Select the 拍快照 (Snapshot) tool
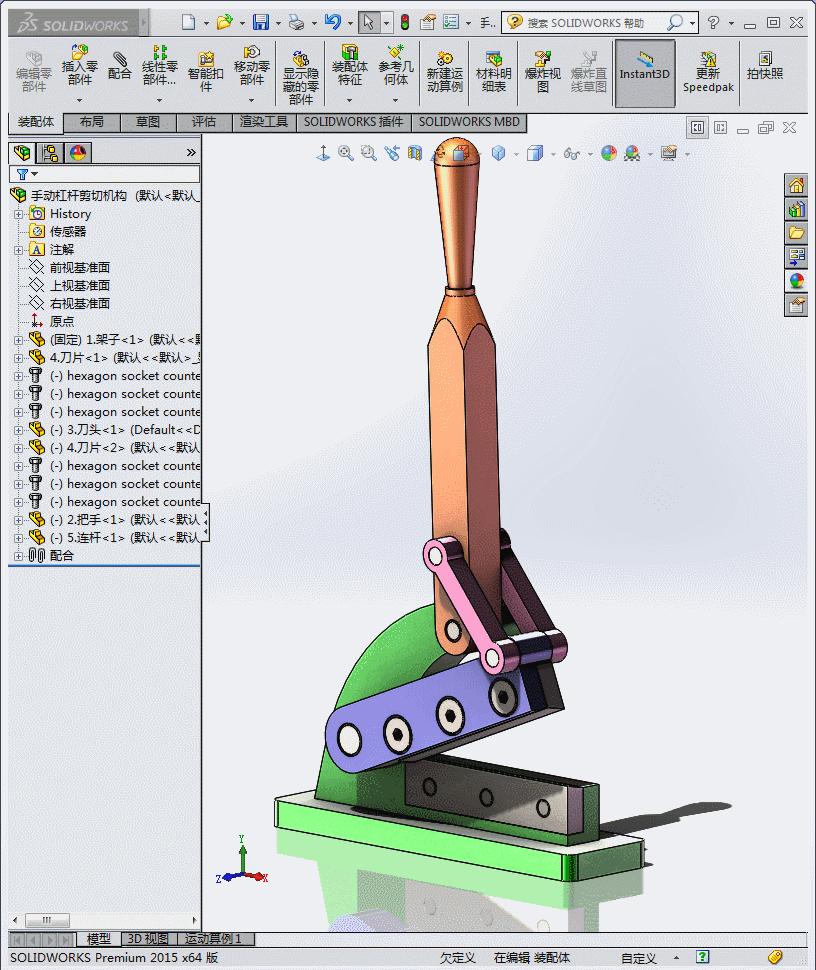816x970 pixels. click(x=766, y=68)
